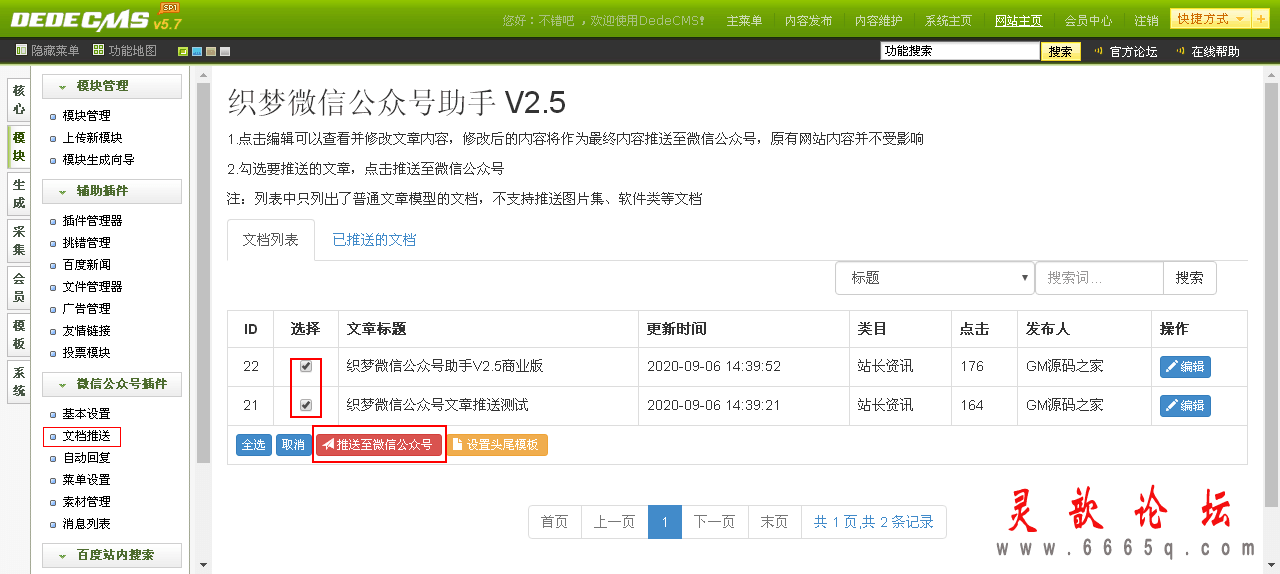Select the 系统 vertical sidebar tab
Viewport: 1280px width, 574px height.
pyautogui.click(x=19, y=381)
